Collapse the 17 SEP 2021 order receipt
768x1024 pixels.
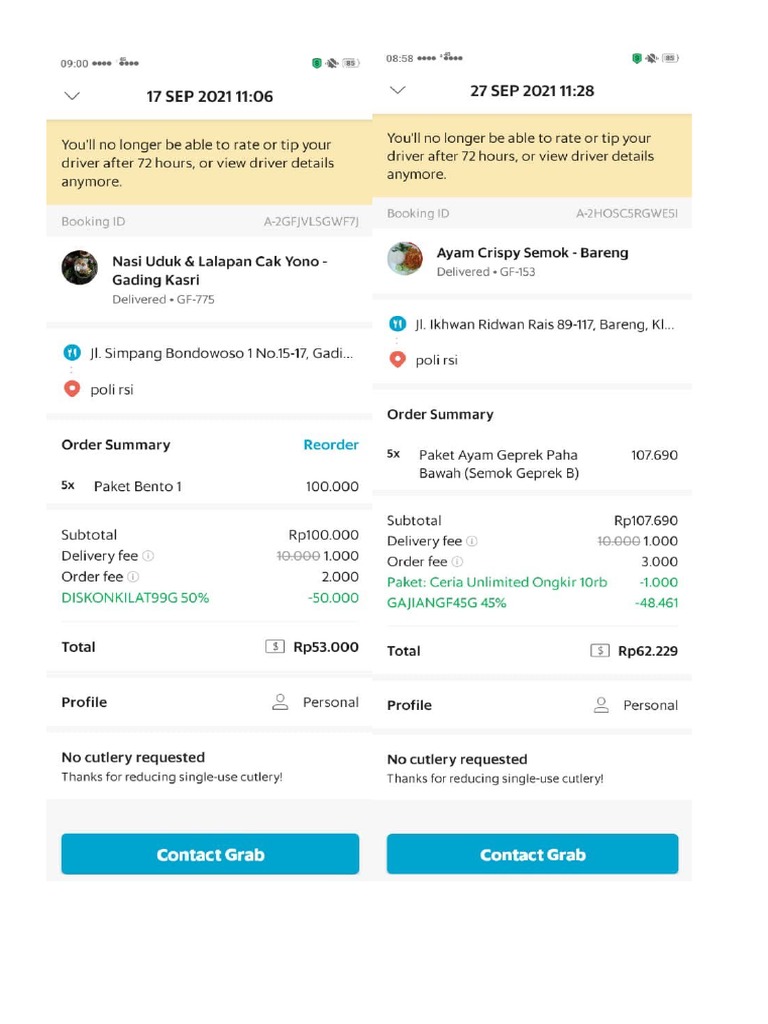[71, 96]
